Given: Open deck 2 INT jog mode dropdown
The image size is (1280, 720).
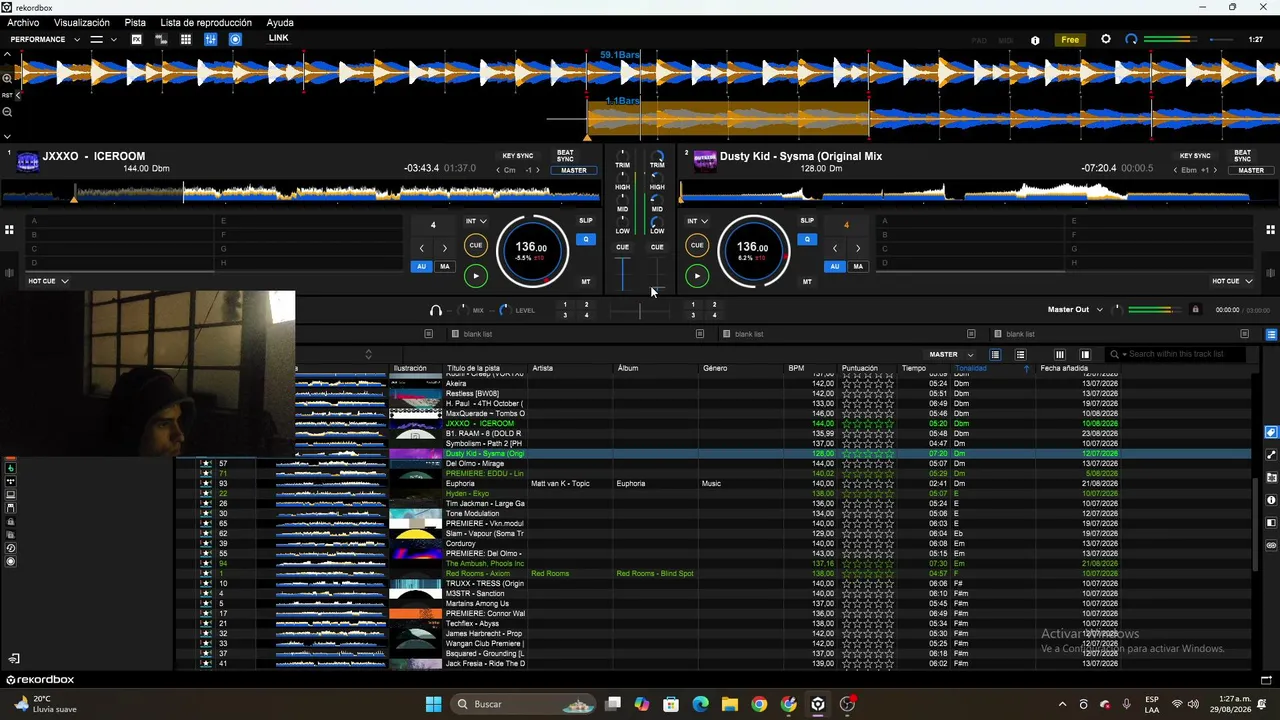Looking at the screenshot, I should pyautogui.click(x=697, y=221).
